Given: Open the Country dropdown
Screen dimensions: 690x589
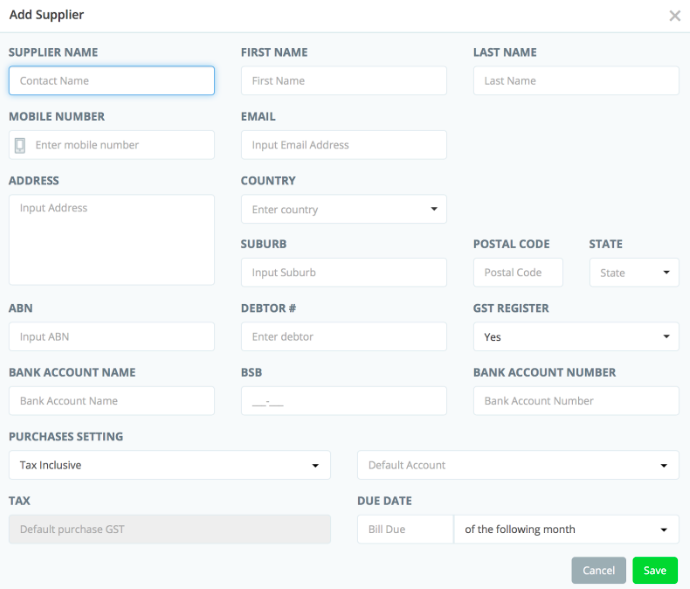Looking at the screenshot, I should click(343, 209).
